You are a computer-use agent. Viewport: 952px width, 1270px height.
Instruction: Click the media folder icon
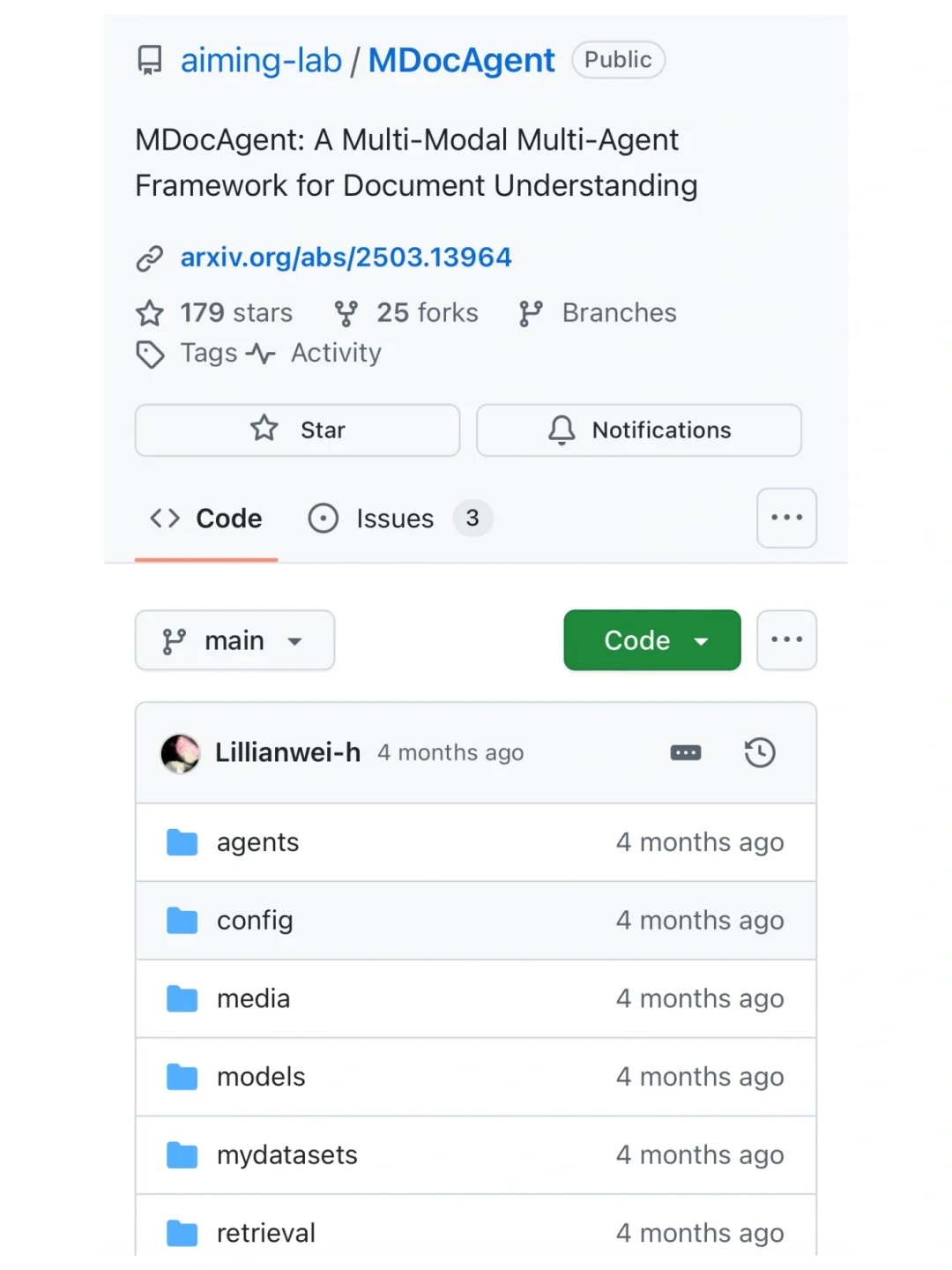(182, 998)
